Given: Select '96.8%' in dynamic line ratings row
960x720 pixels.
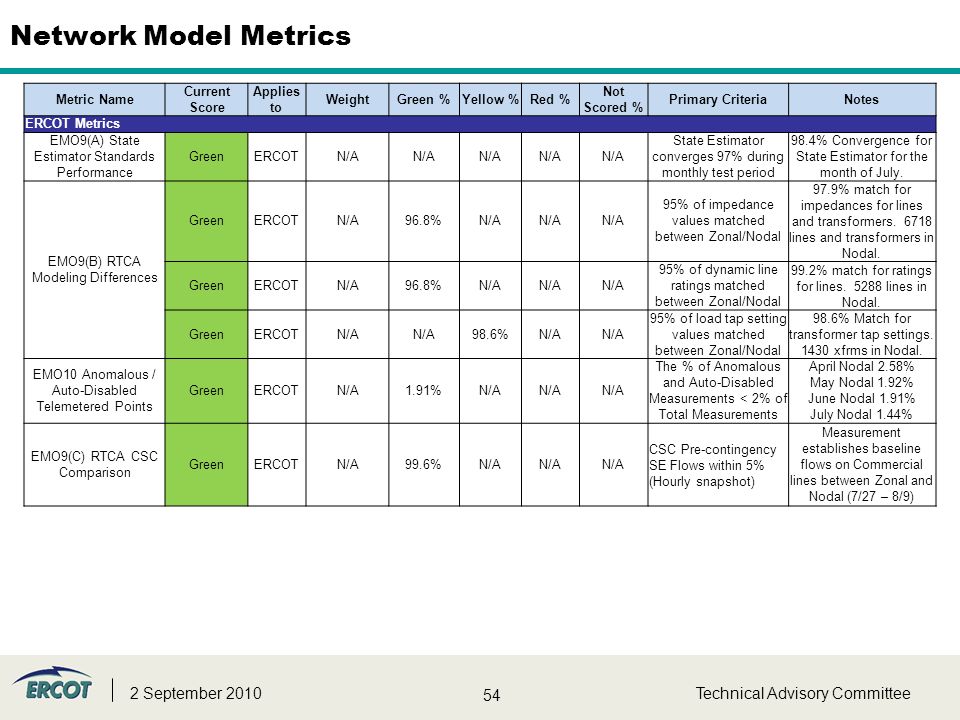Looking at the screenshot, I should [424, 285].
